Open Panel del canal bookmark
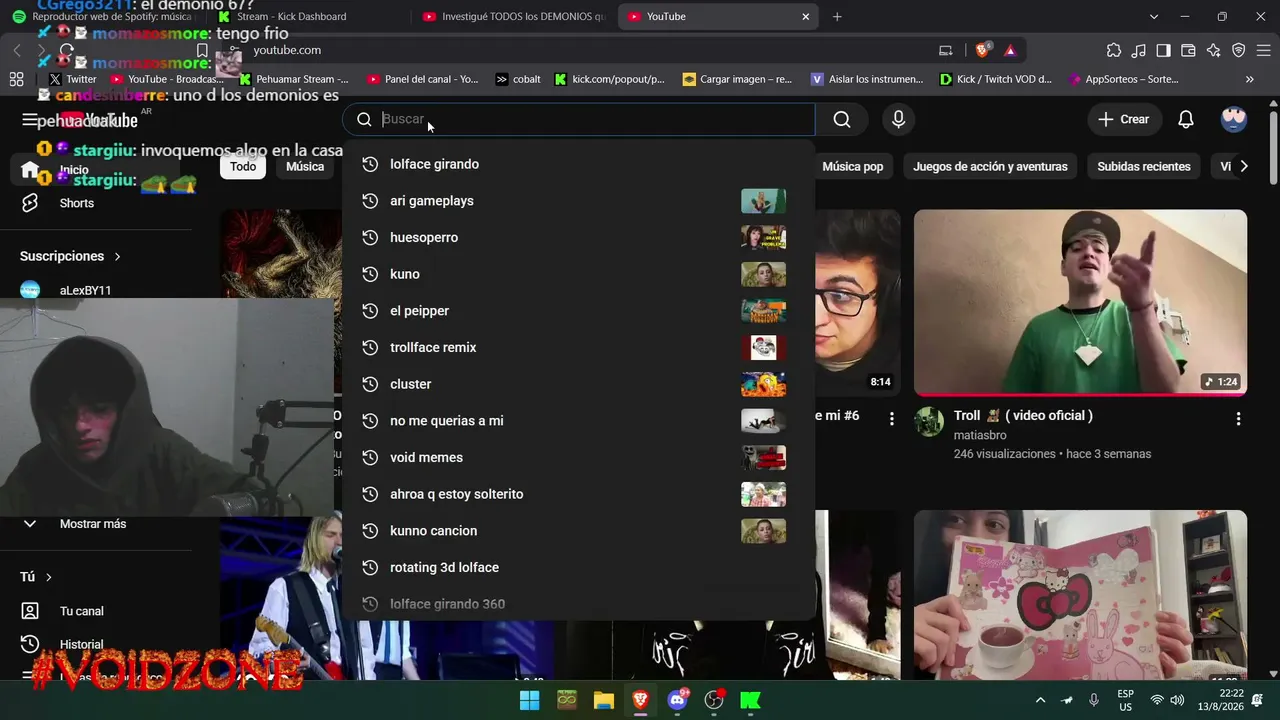The image size is (1280, 720). (423, 79)
